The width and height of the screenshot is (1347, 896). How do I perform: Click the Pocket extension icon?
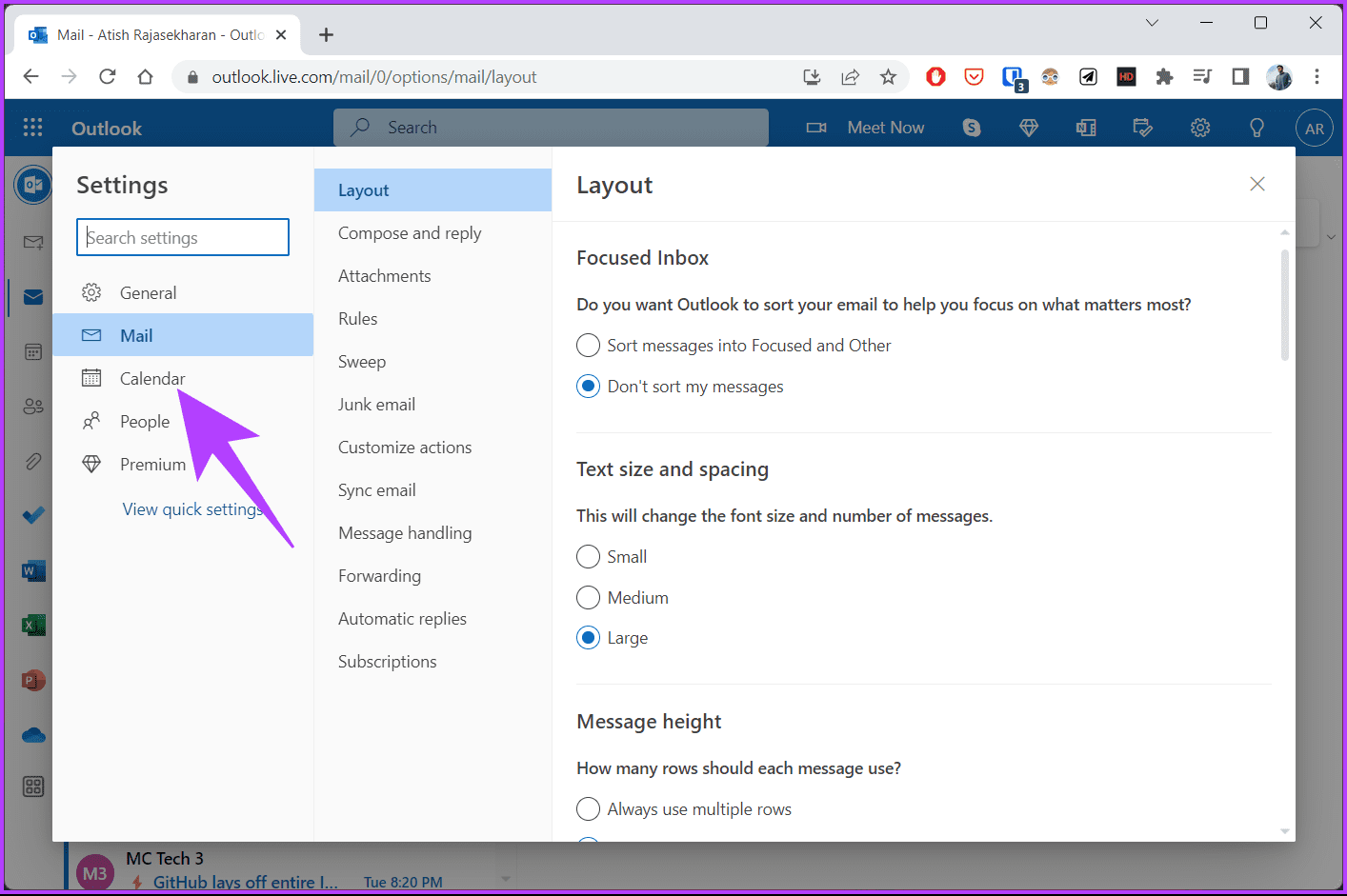pyautogui.click(x=974, y=77)
